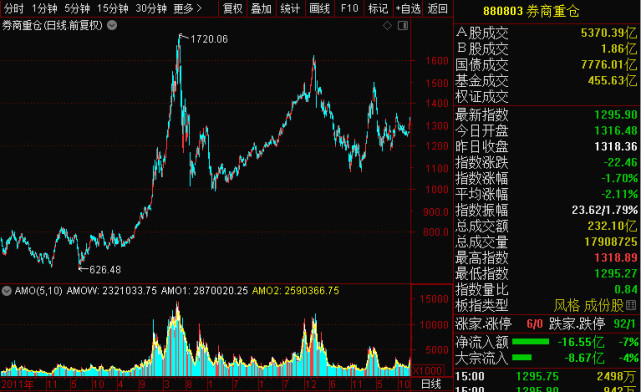
Task: Expand 更多 time period options
Action: [188, 8]
